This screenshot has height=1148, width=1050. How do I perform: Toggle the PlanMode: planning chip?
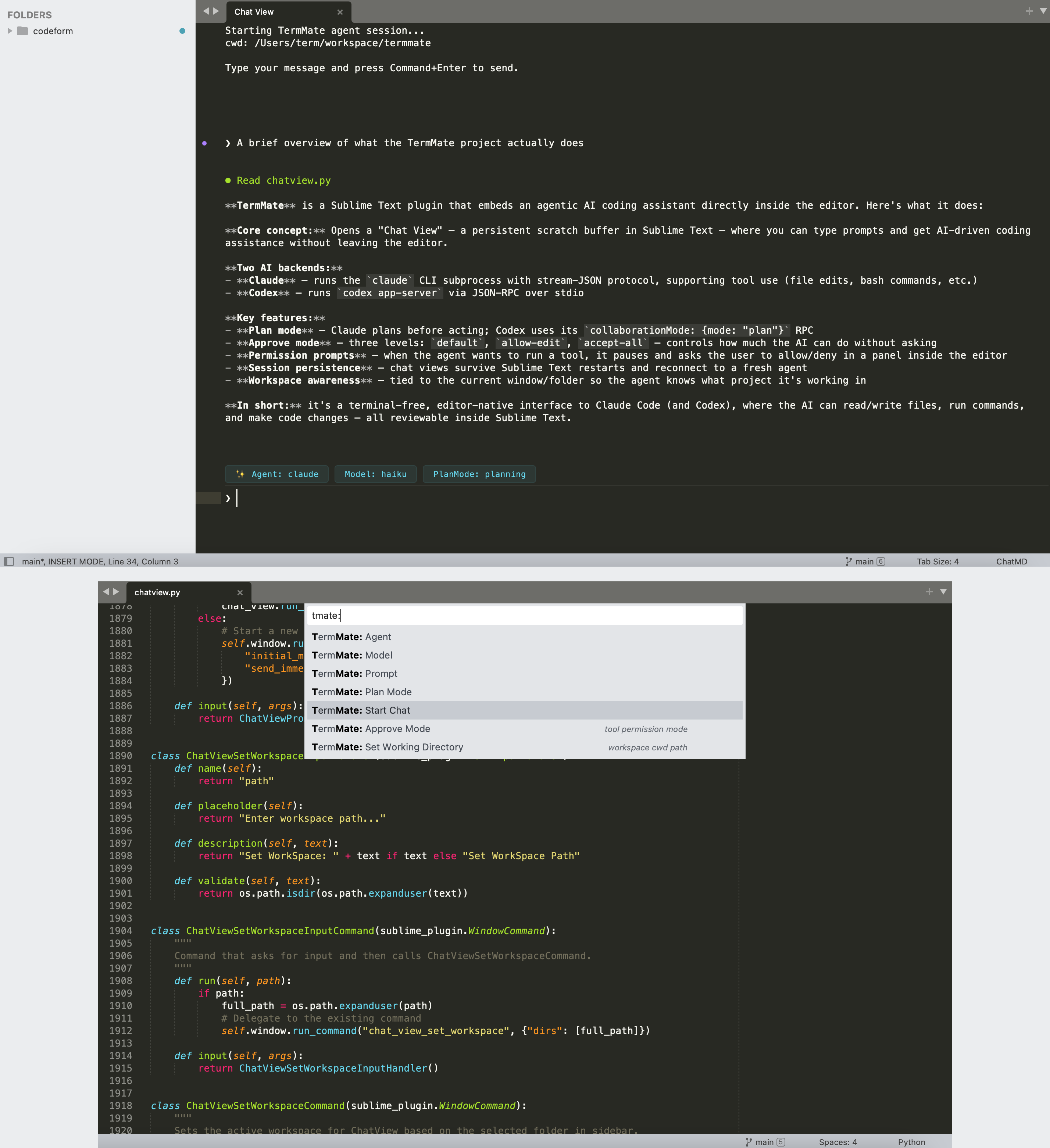coord(479,474)
